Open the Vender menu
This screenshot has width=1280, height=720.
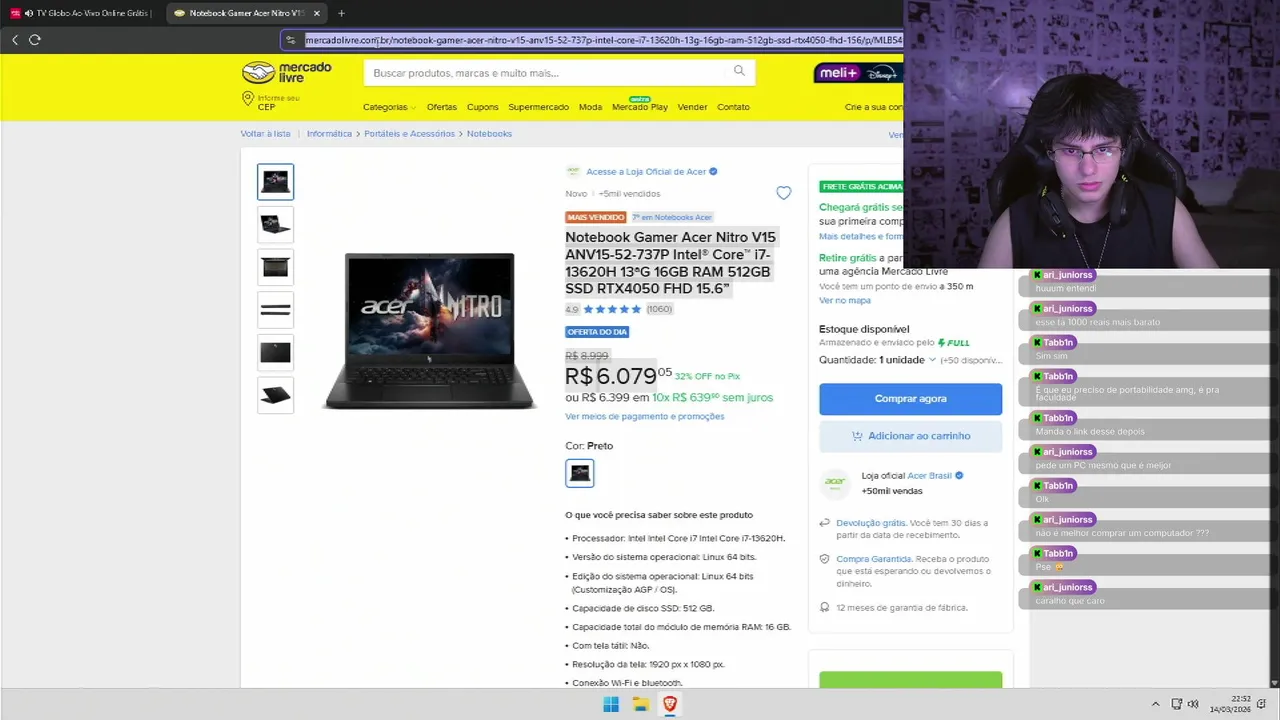(692, 107)
